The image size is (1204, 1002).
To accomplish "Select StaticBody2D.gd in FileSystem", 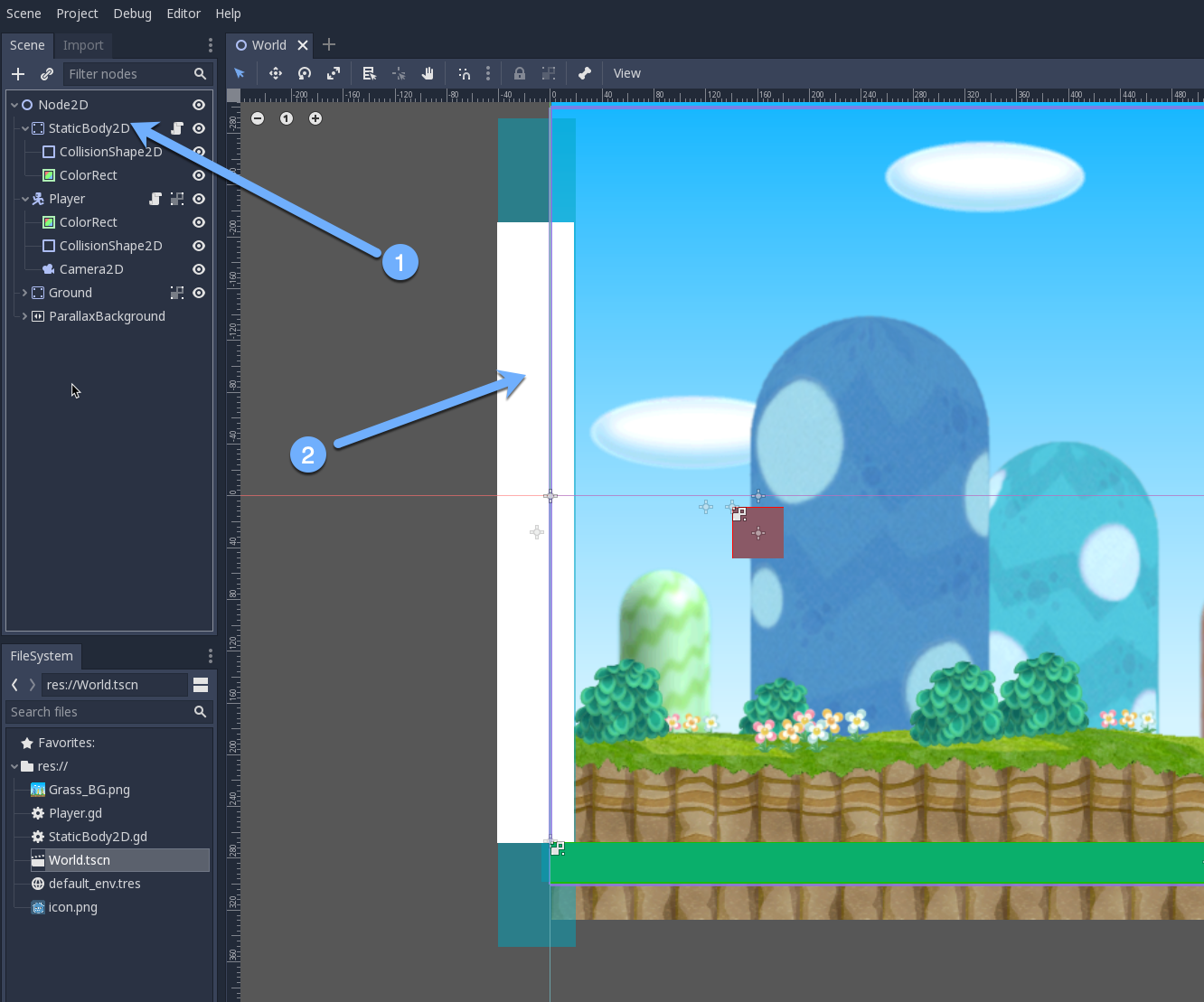I will point(98,837).
